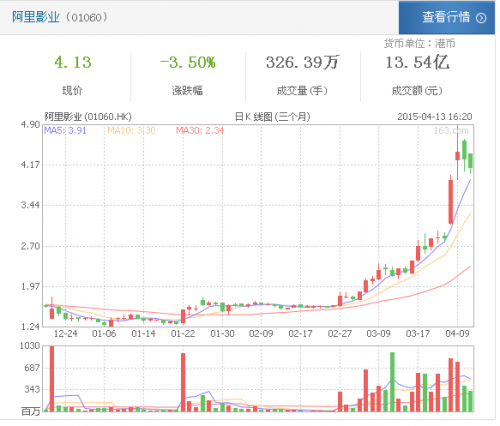Screen dimensions: 500x426
Task: Click the 现价 label
Action: [x=72, y=90]
